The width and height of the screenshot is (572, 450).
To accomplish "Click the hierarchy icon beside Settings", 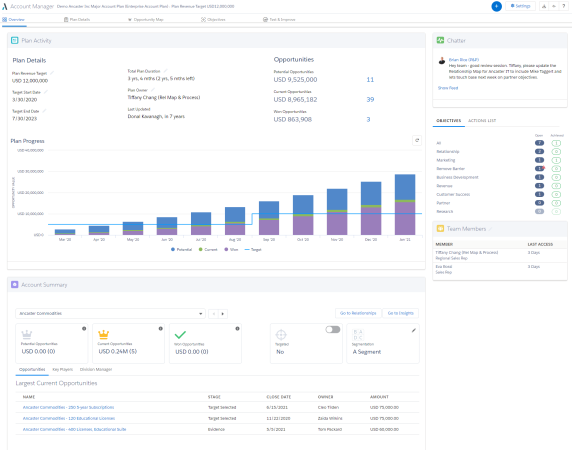I will pyautogui.click(x=544, y=6).
